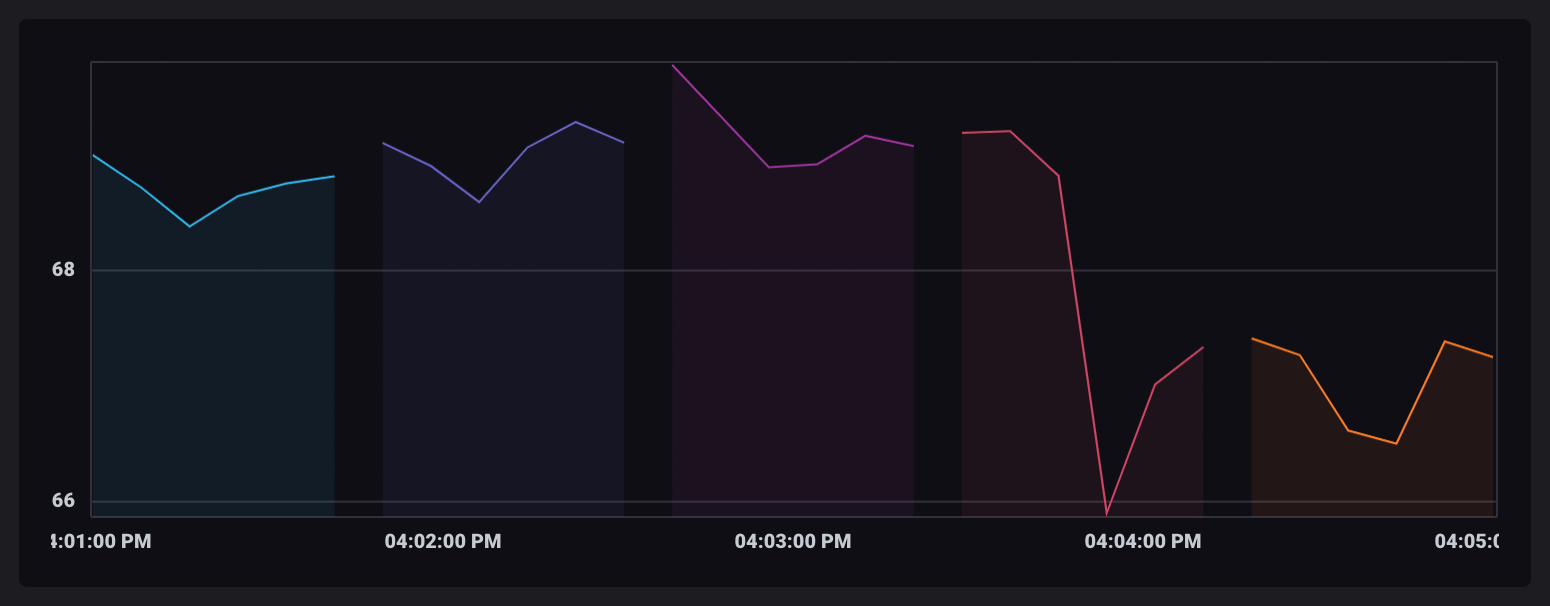The width and height of the screenshot is (1550, 606).
Task: Click the purple series highest peak
Action: [x=575, y=122]
